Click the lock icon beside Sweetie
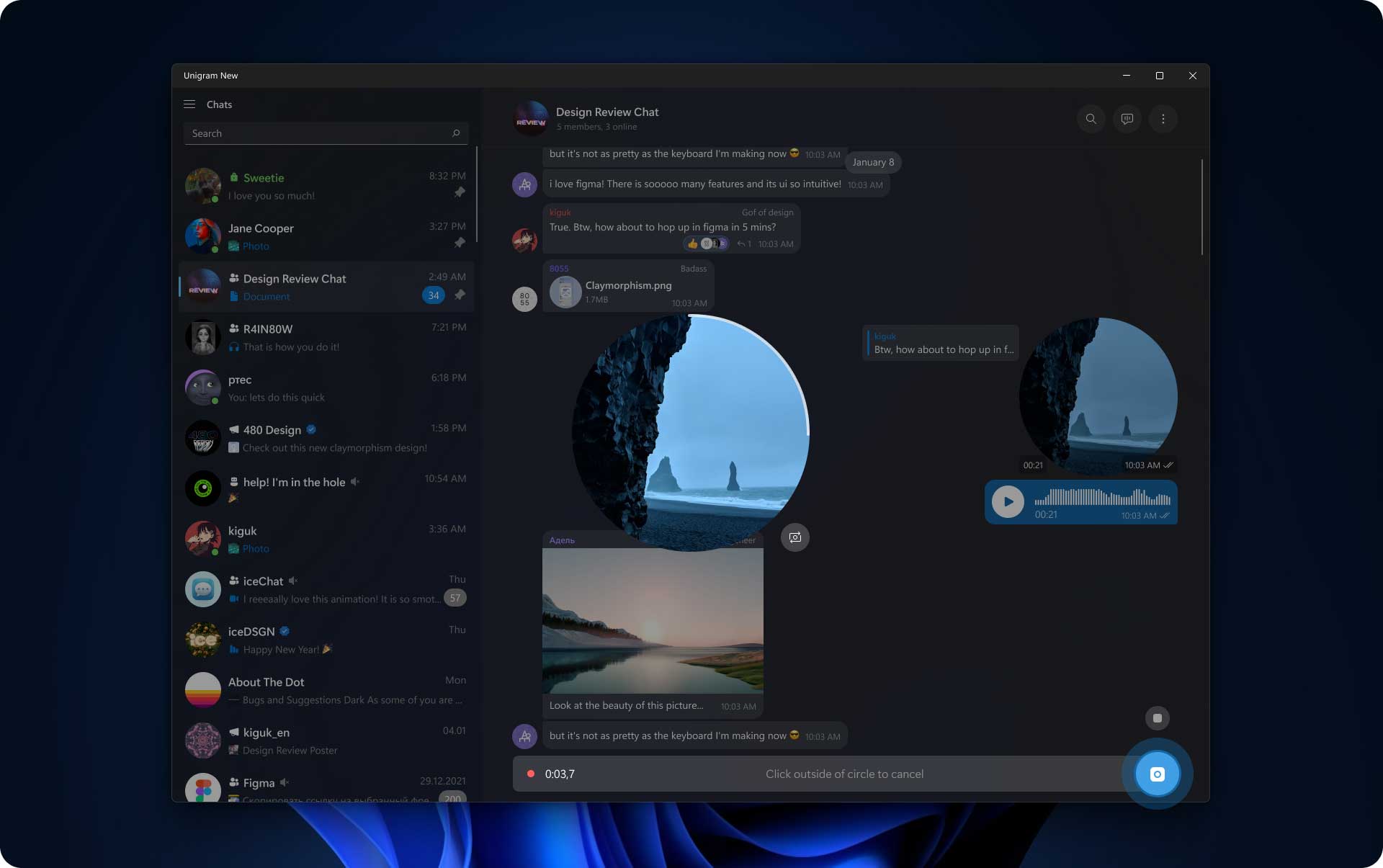 click(234, 177)
